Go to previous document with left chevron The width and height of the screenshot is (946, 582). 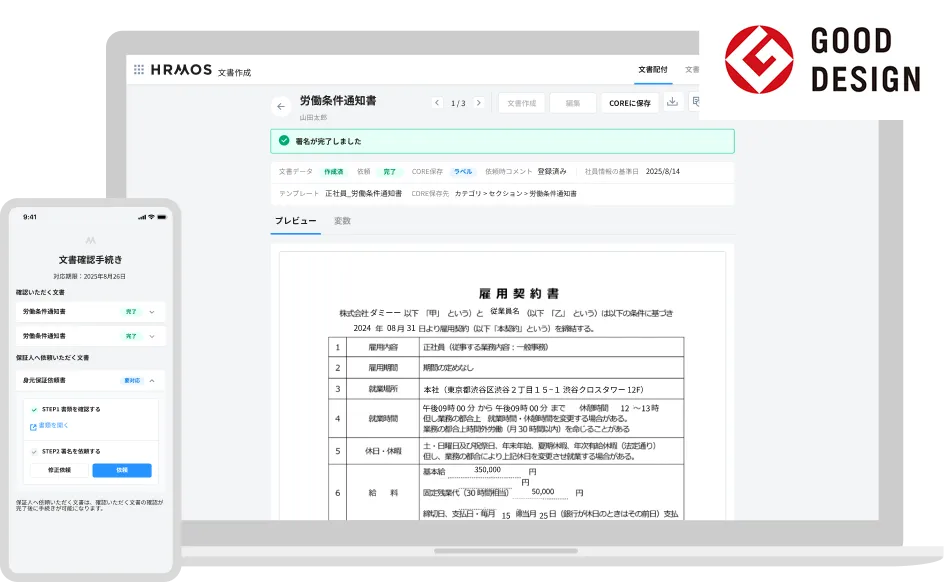tap(437, 103)
